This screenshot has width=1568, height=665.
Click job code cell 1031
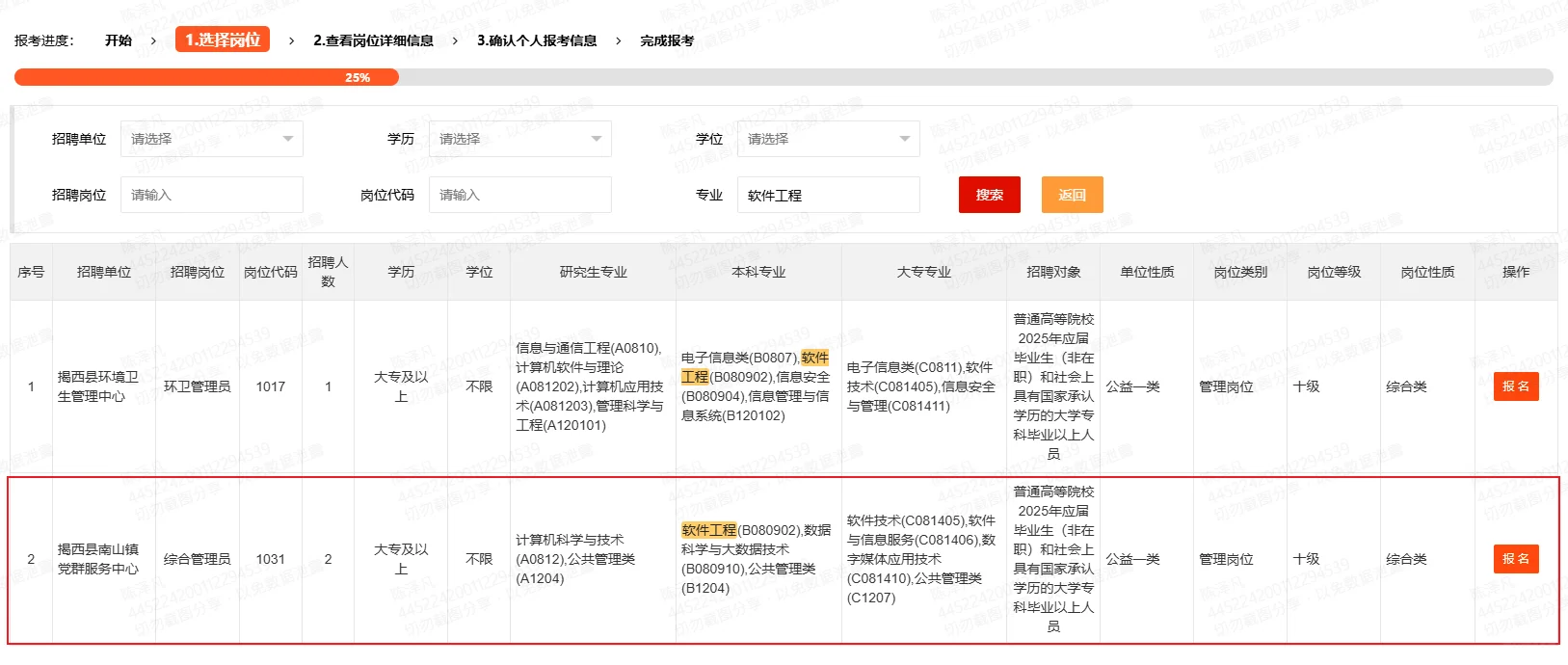[271, 559]
